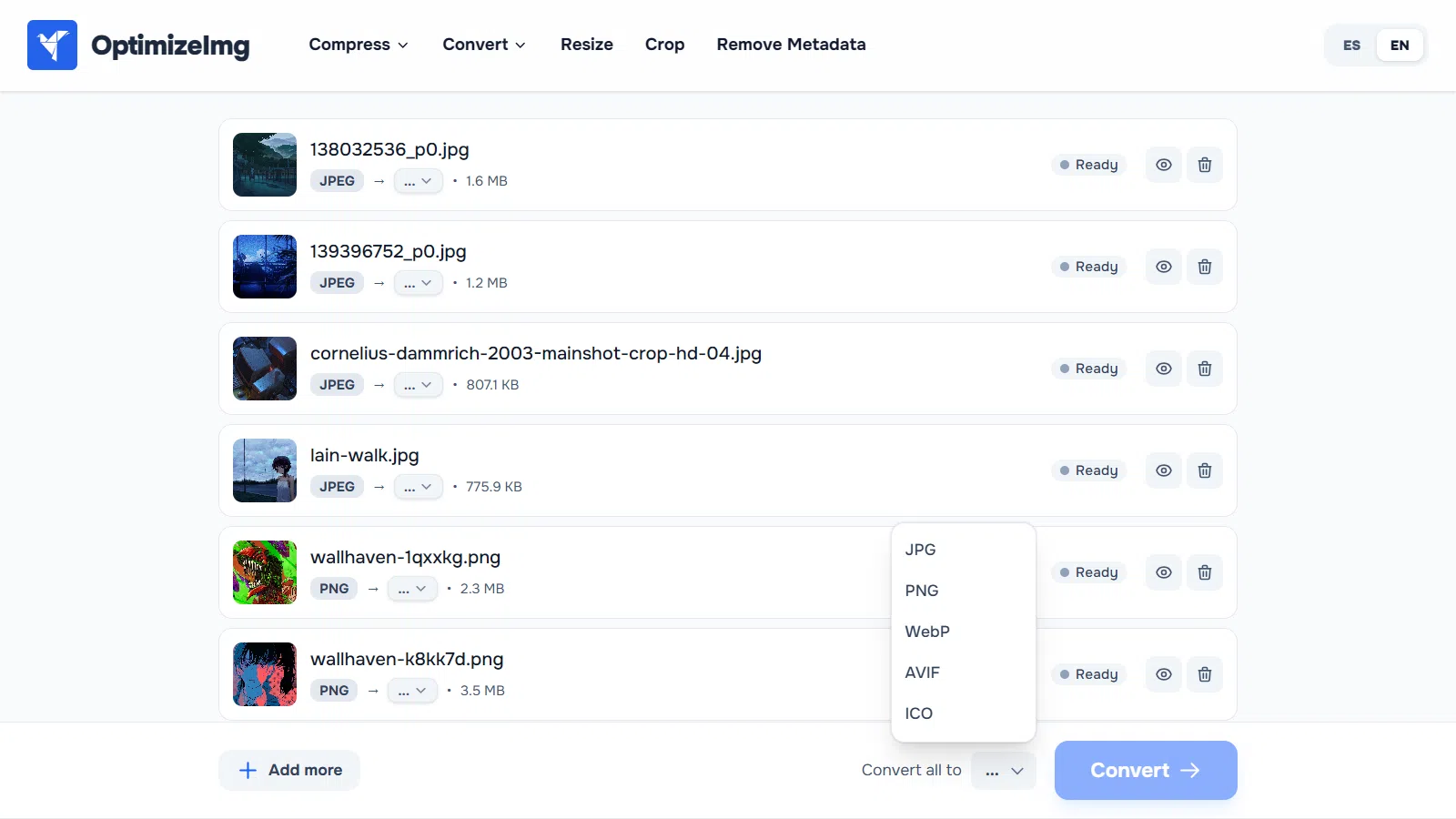Expand the Convert navigation menu
Image resolution: width=1456 pixels, height=819 pixels.
[x=484, y=45]
